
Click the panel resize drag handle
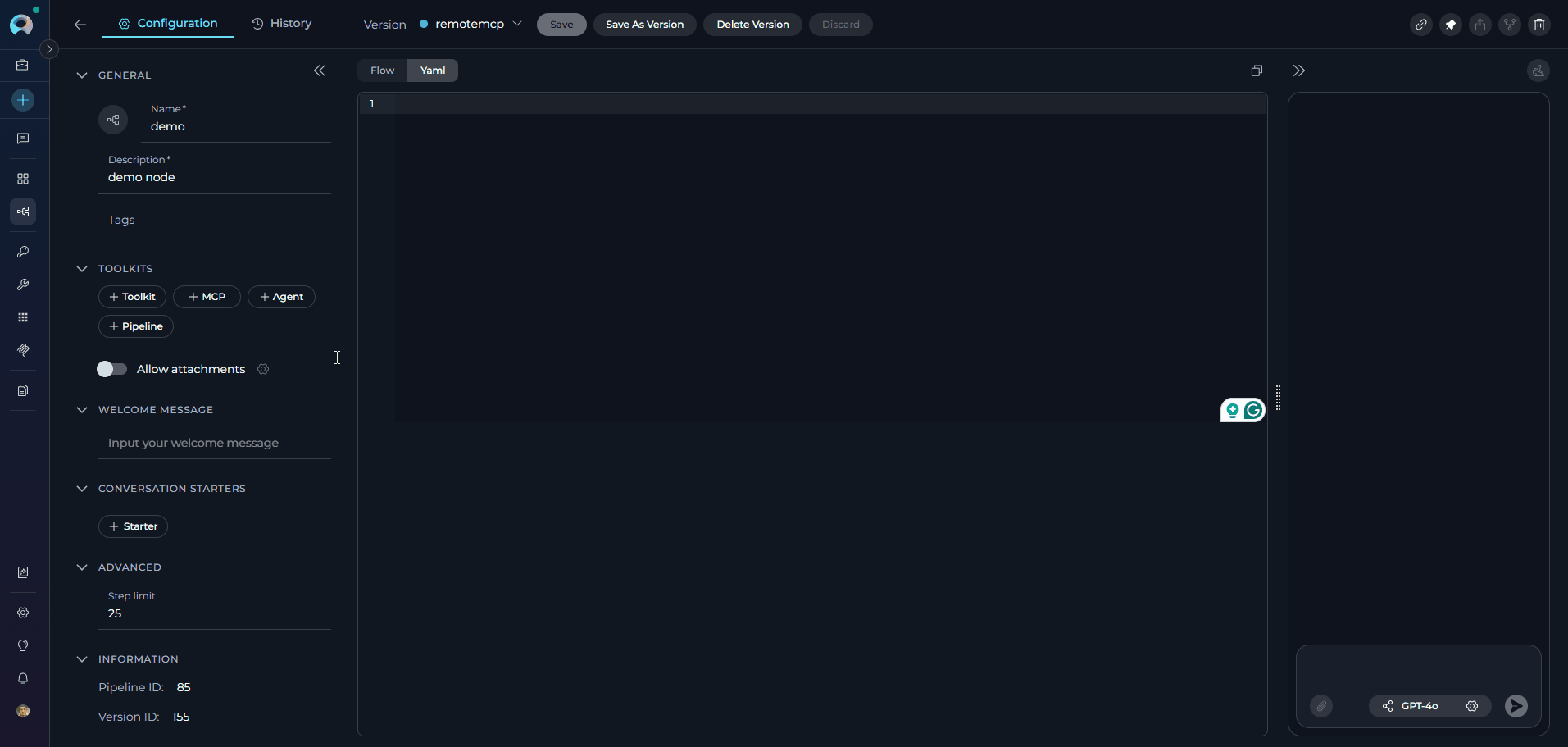tap(1278, 398)
